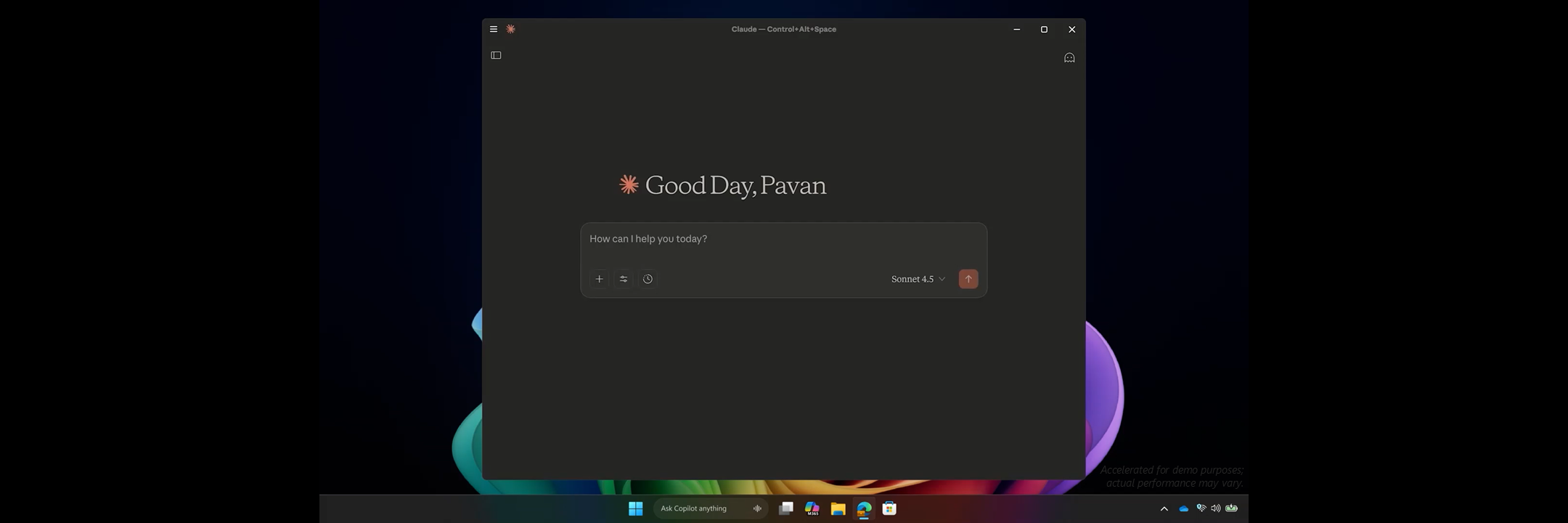Expand the Sonnet 4.5 model selector
This screenshot has width=1568, height=523.
click(918, 279)
